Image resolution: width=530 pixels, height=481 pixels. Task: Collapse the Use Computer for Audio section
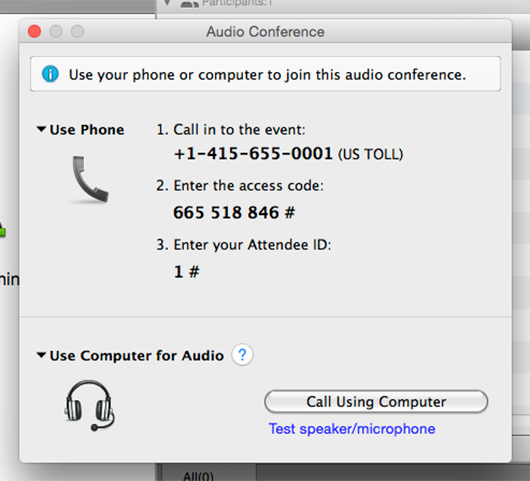pos(41,355)
